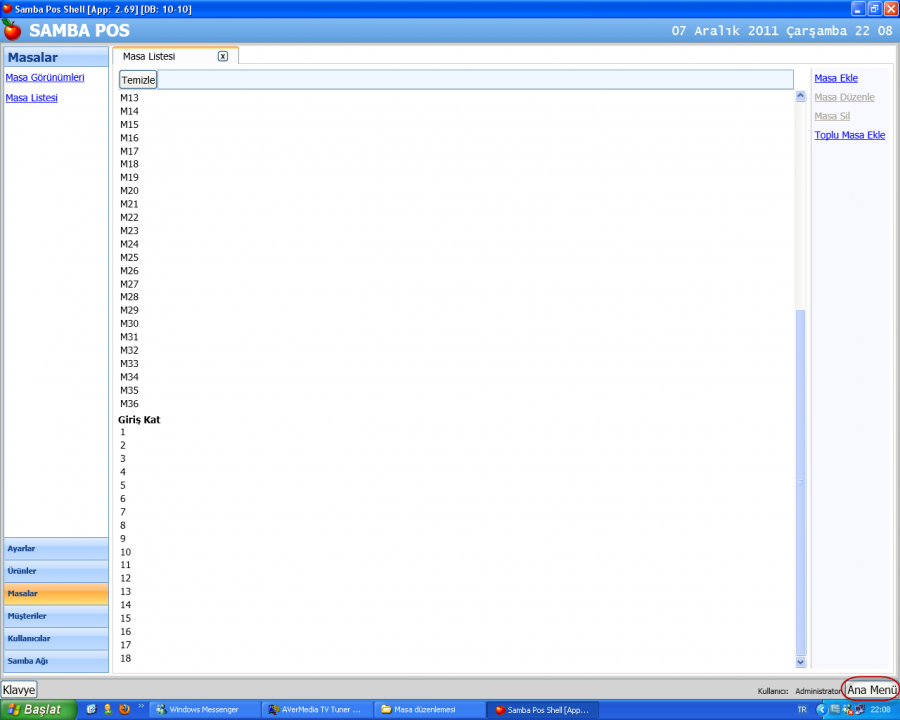The width and height of the screenshot is (900, 720).
Task: Select table M14 in the list
Action: pos(129,111)
